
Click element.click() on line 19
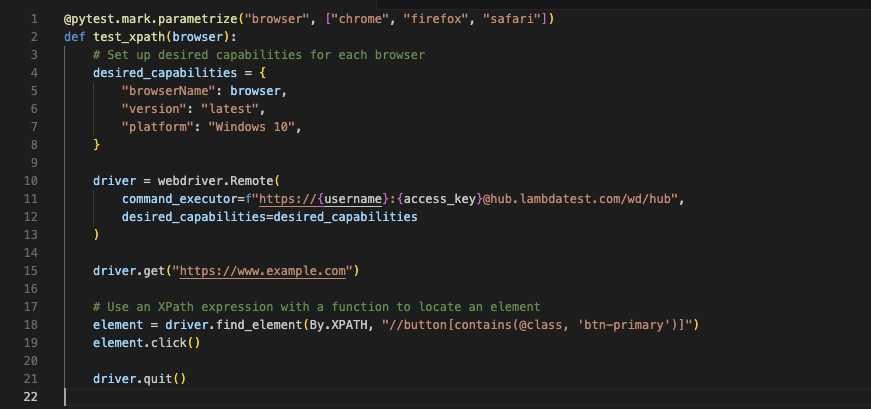(147, 343)
